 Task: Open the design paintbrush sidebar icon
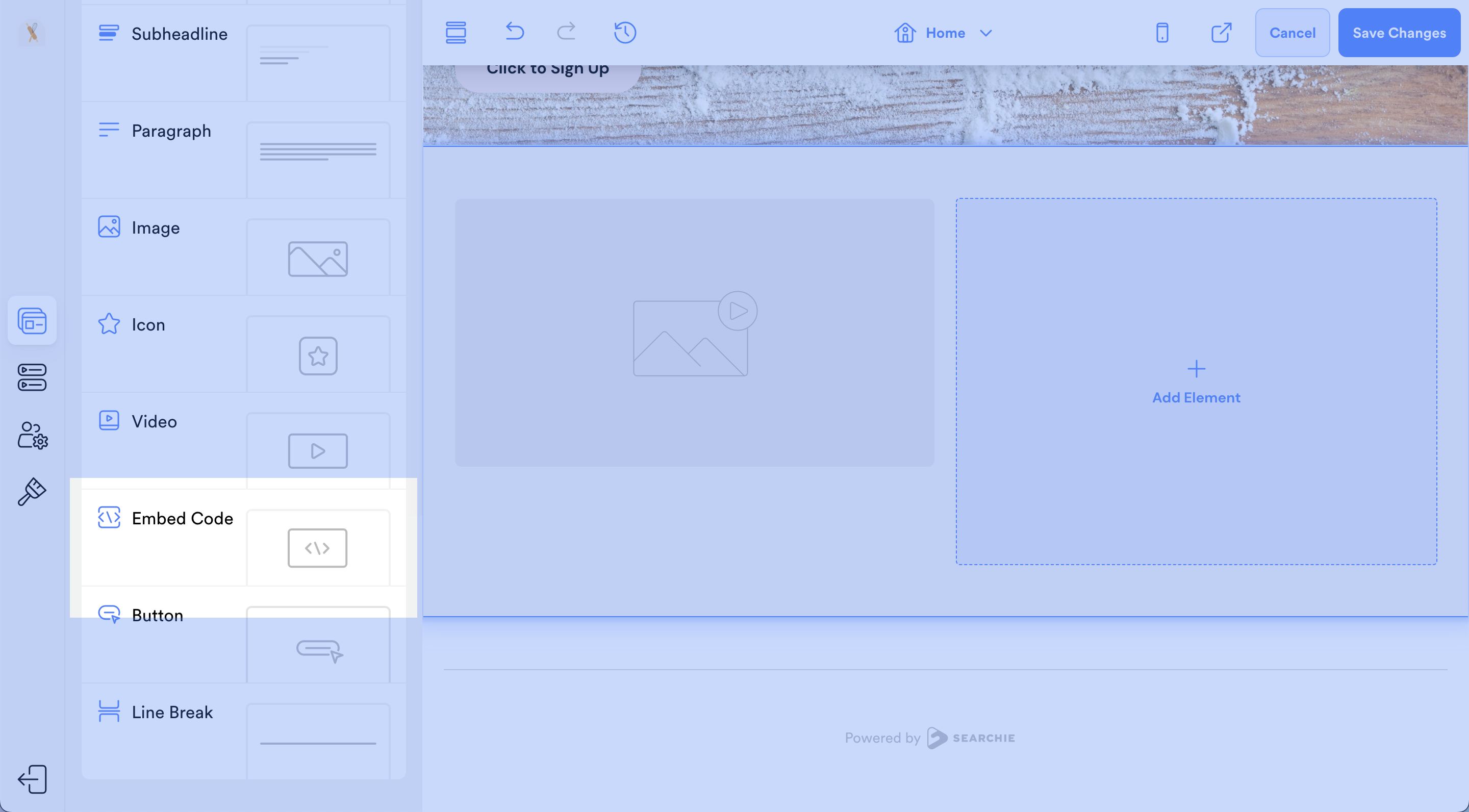pyautogui.click(x=32, y=492)
